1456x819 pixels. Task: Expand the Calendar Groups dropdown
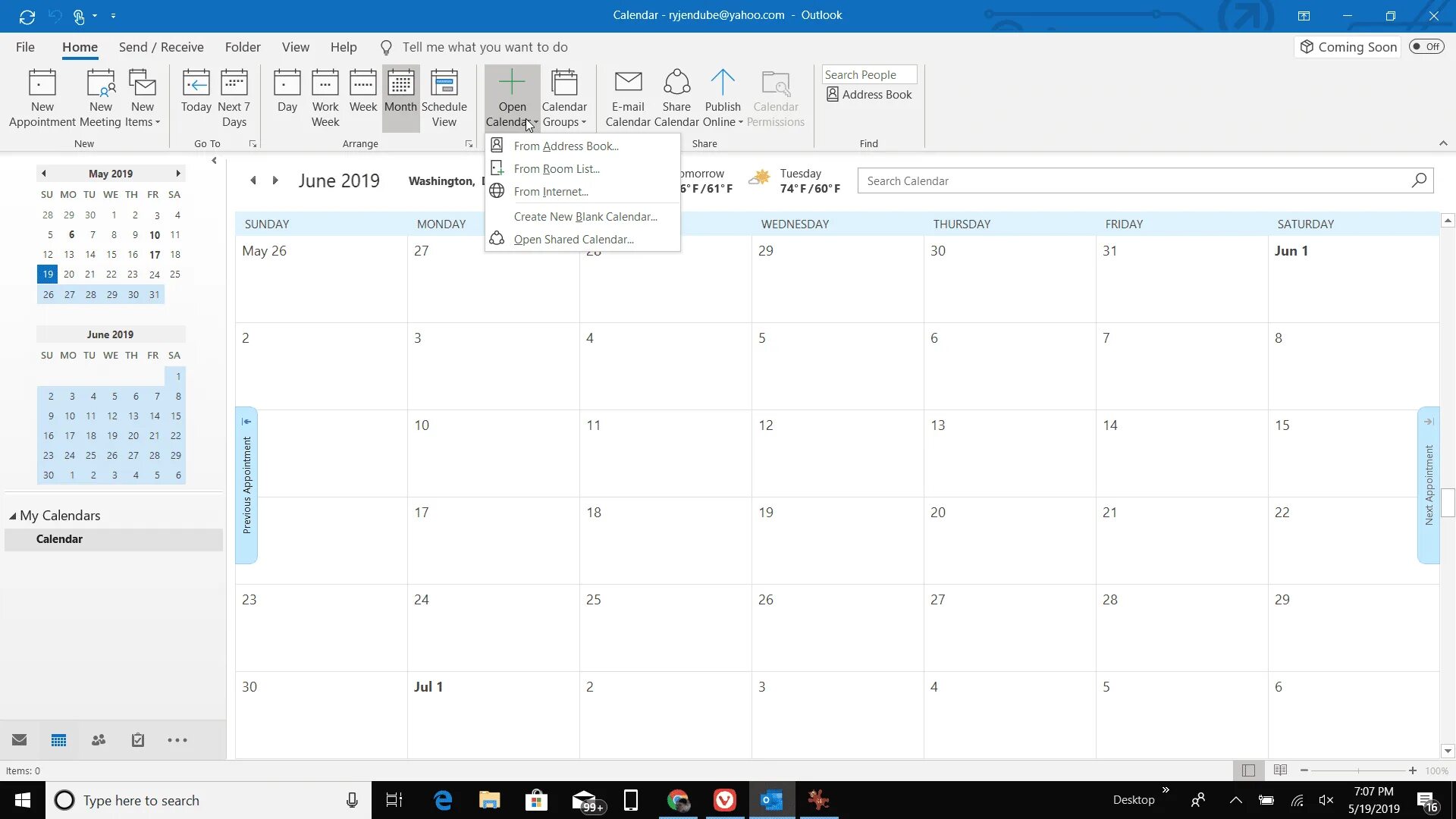[x=564, y=97]
